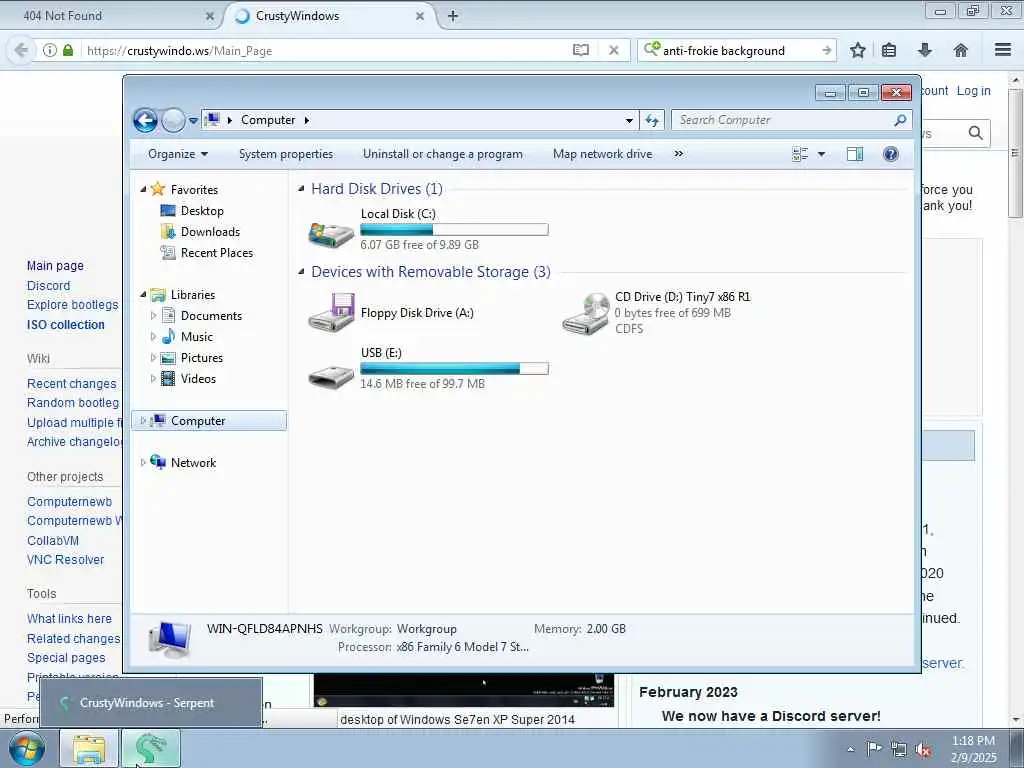1024x768 pixels.
Task: Click the browser search box with anti-frokie text
Action: 737,50
